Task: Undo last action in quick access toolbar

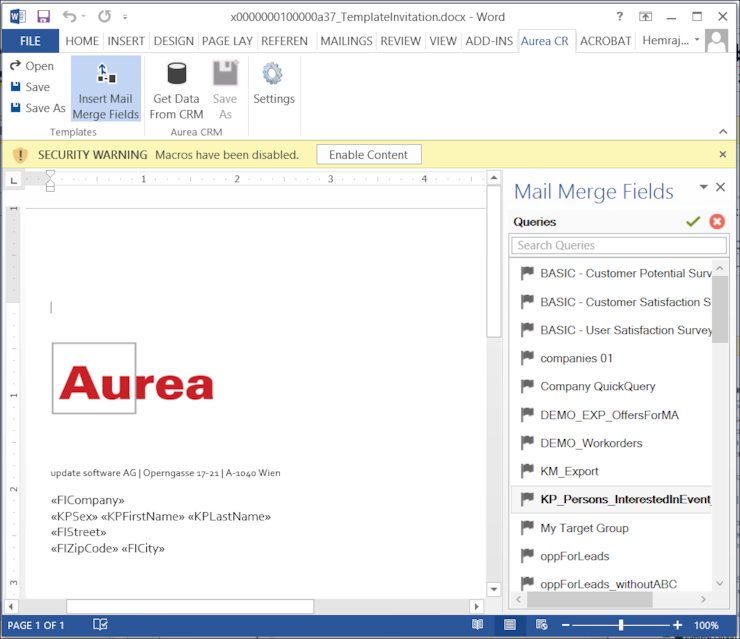Action: tap(69, 17)
